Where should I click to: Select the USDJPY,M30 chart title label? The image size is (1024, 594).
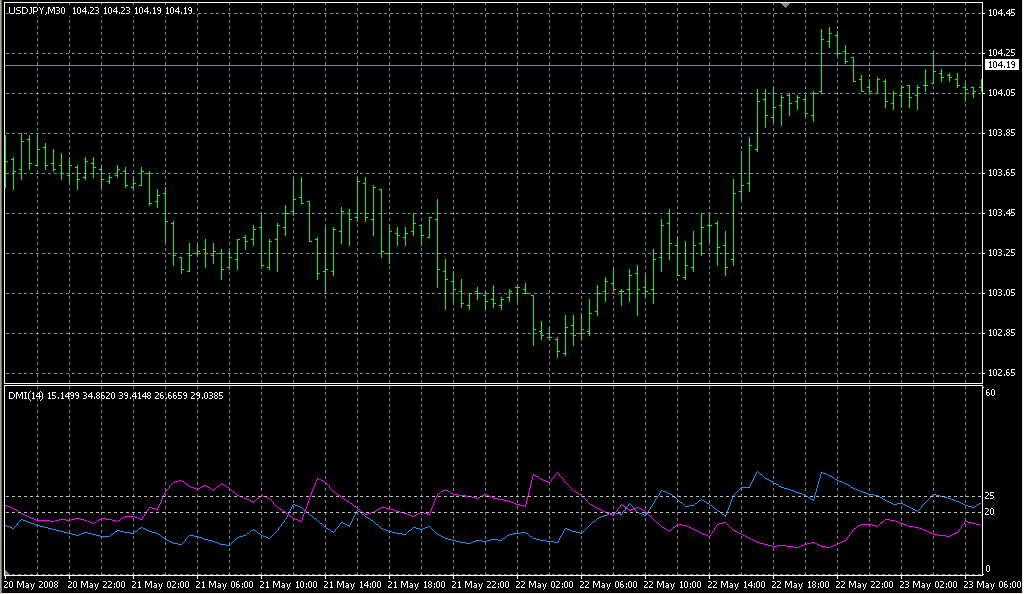[x=37, y=11]
